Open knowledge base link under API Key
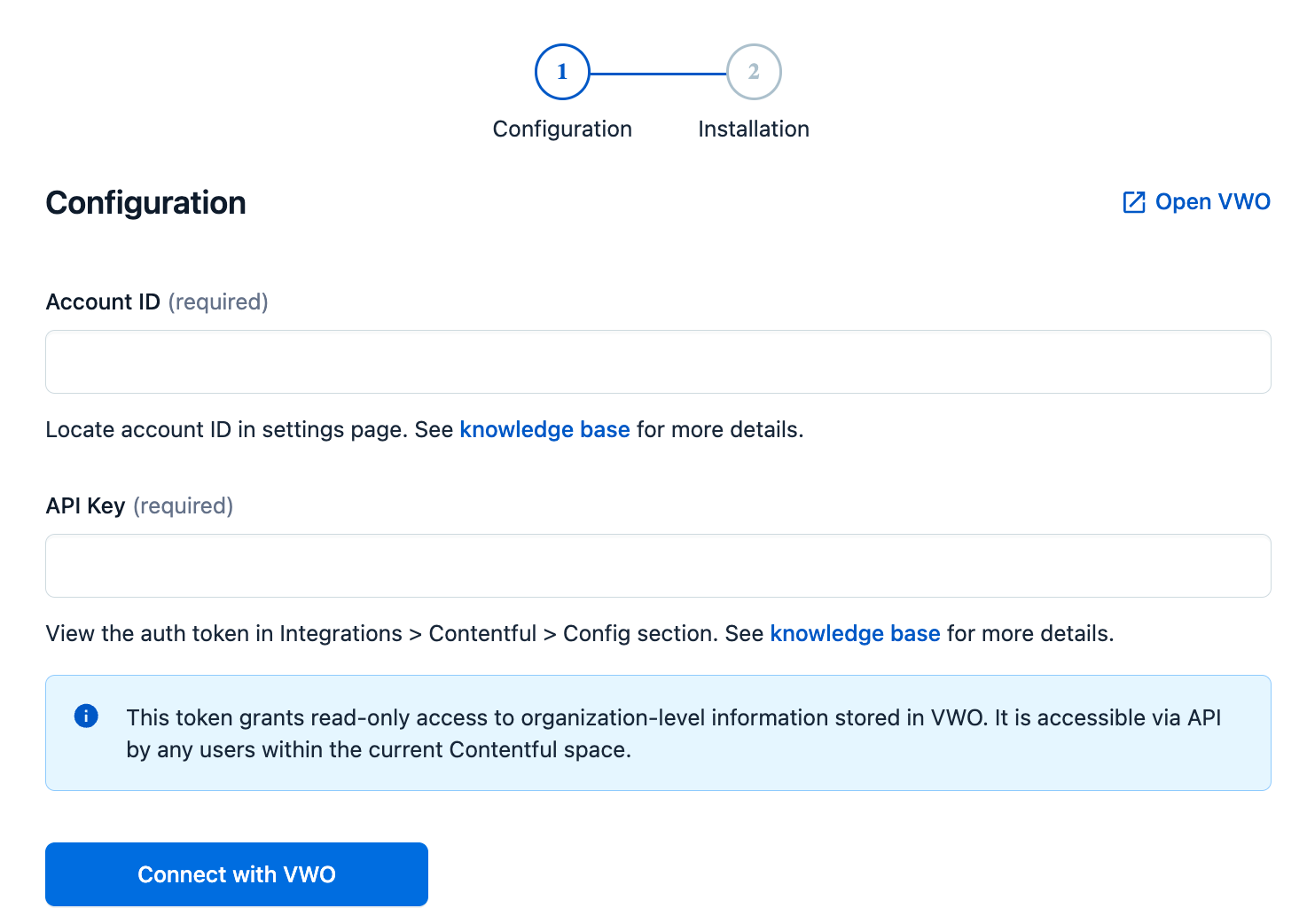 [855, 633]
